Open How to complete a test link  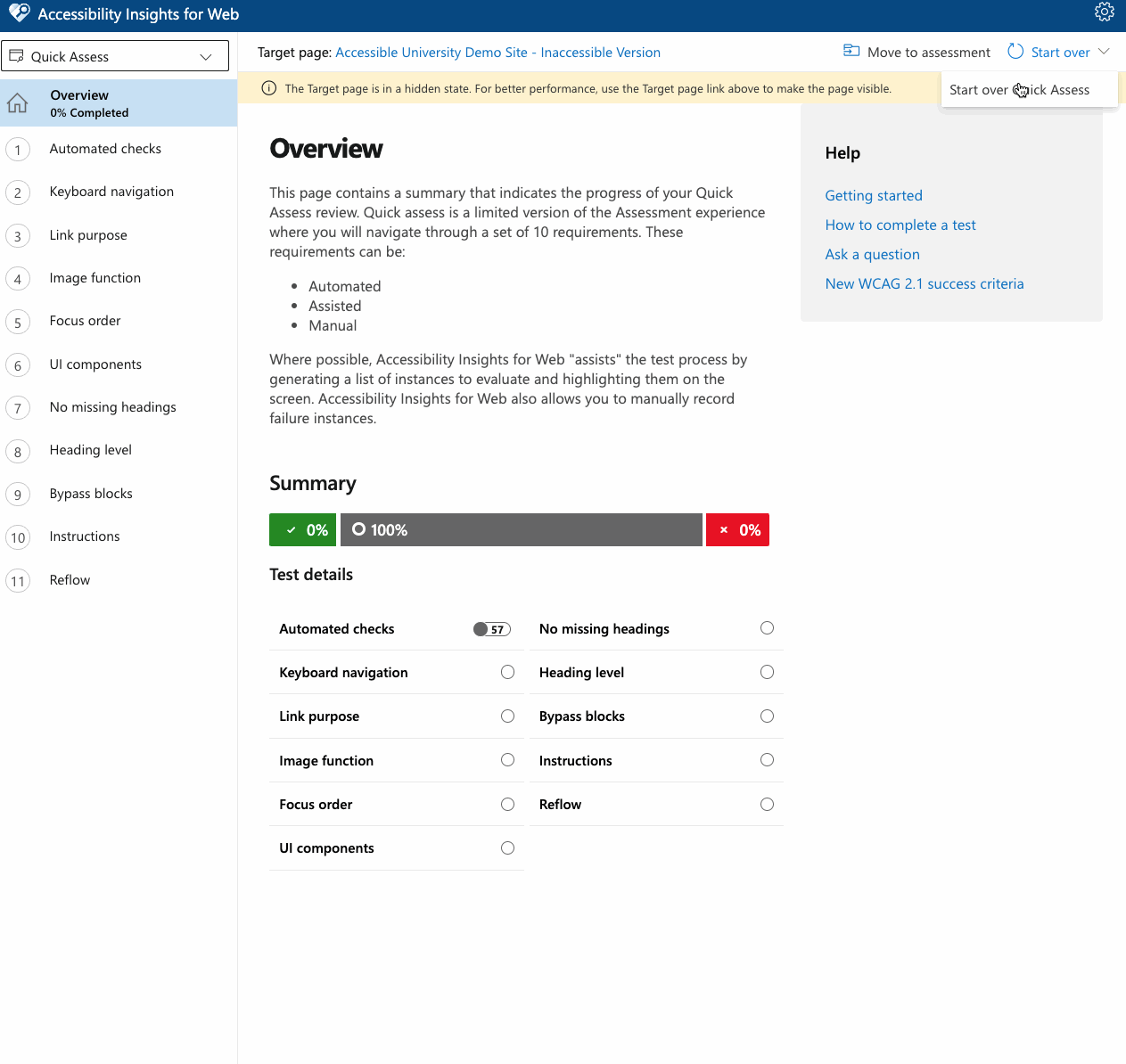[900, 225]
